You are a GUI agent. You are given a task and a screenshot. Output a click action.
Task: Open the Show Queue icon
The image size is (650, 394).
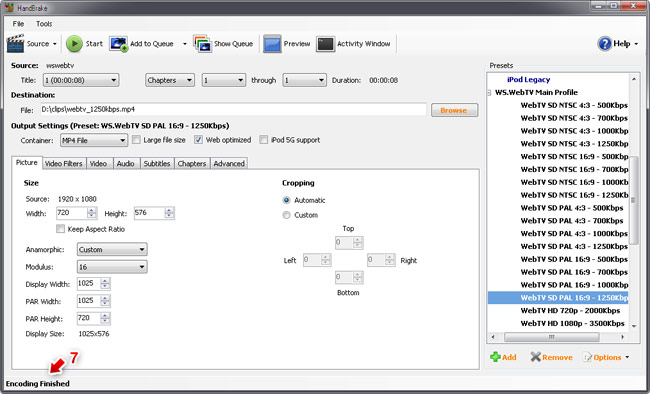202,44
